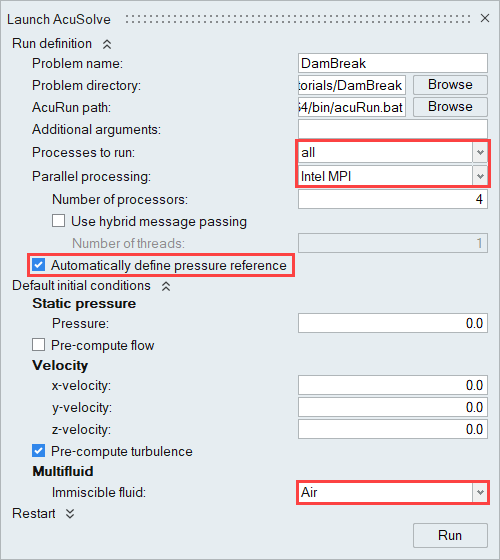Enable the Pre-compute flow checkbox
This screenshot has height=560, width=500.
click(x=39, y=345)
